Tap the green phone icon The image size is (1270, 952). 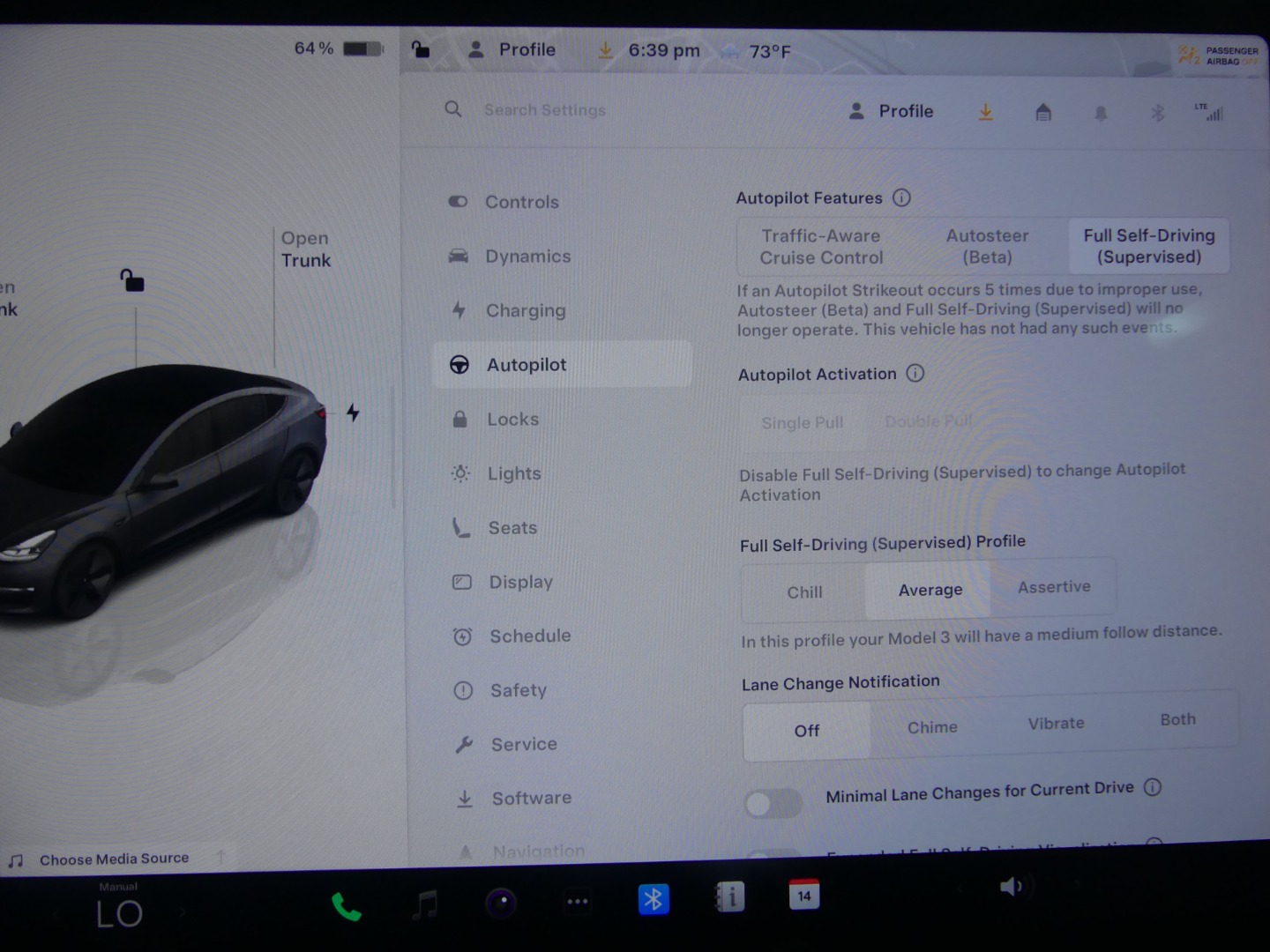tap(346, 906)
